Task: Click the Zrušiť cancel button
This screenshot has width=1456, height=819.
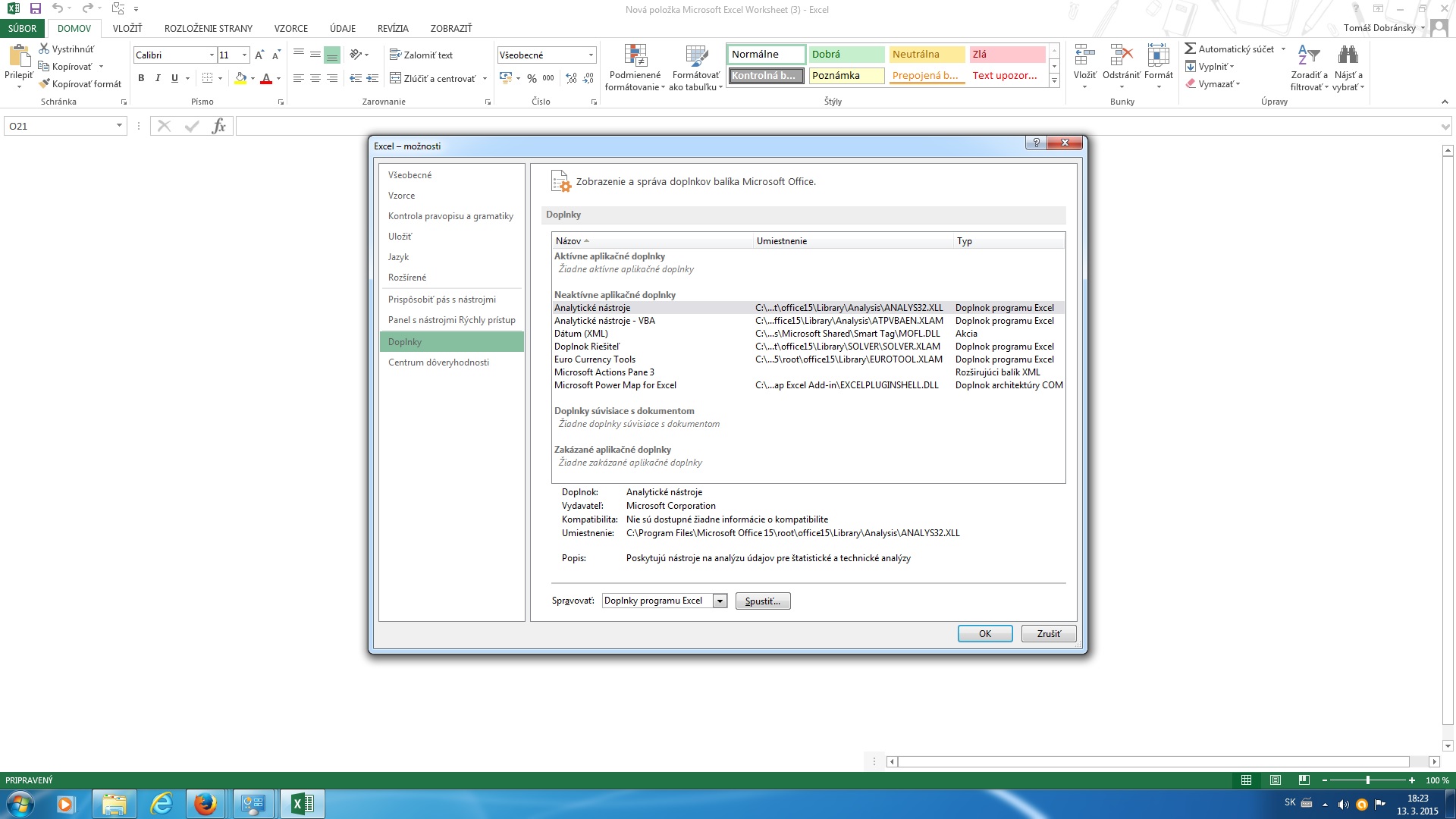Action: (x=1049, y=634)
